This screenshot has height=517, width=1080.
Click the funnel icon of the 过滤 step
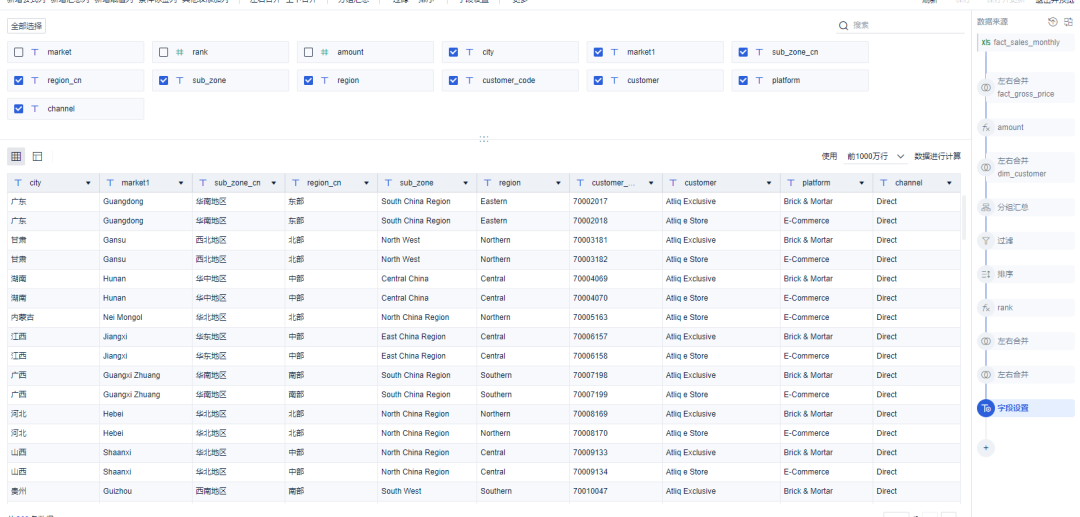tap(986, 241)
